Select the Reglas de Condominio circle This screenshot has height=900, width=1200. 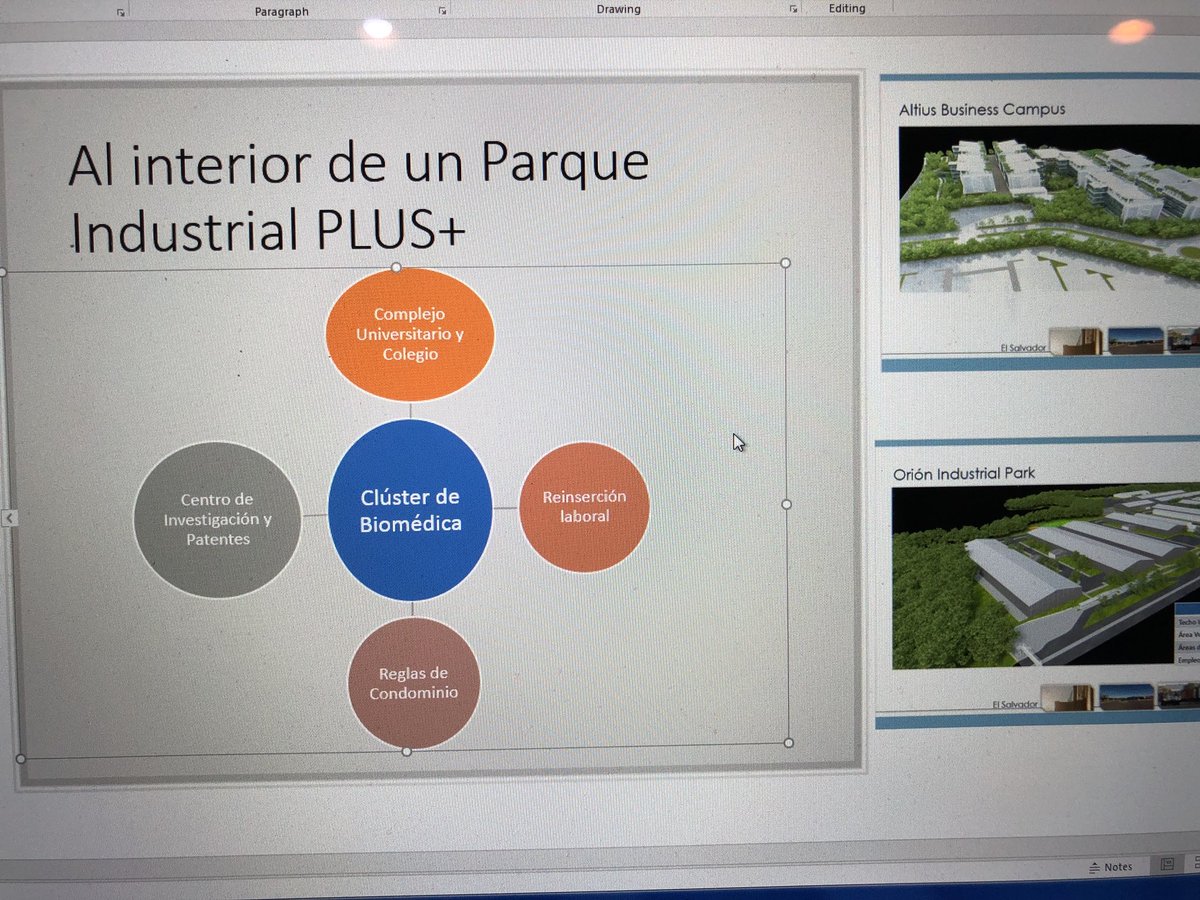(x=414, y=683)
